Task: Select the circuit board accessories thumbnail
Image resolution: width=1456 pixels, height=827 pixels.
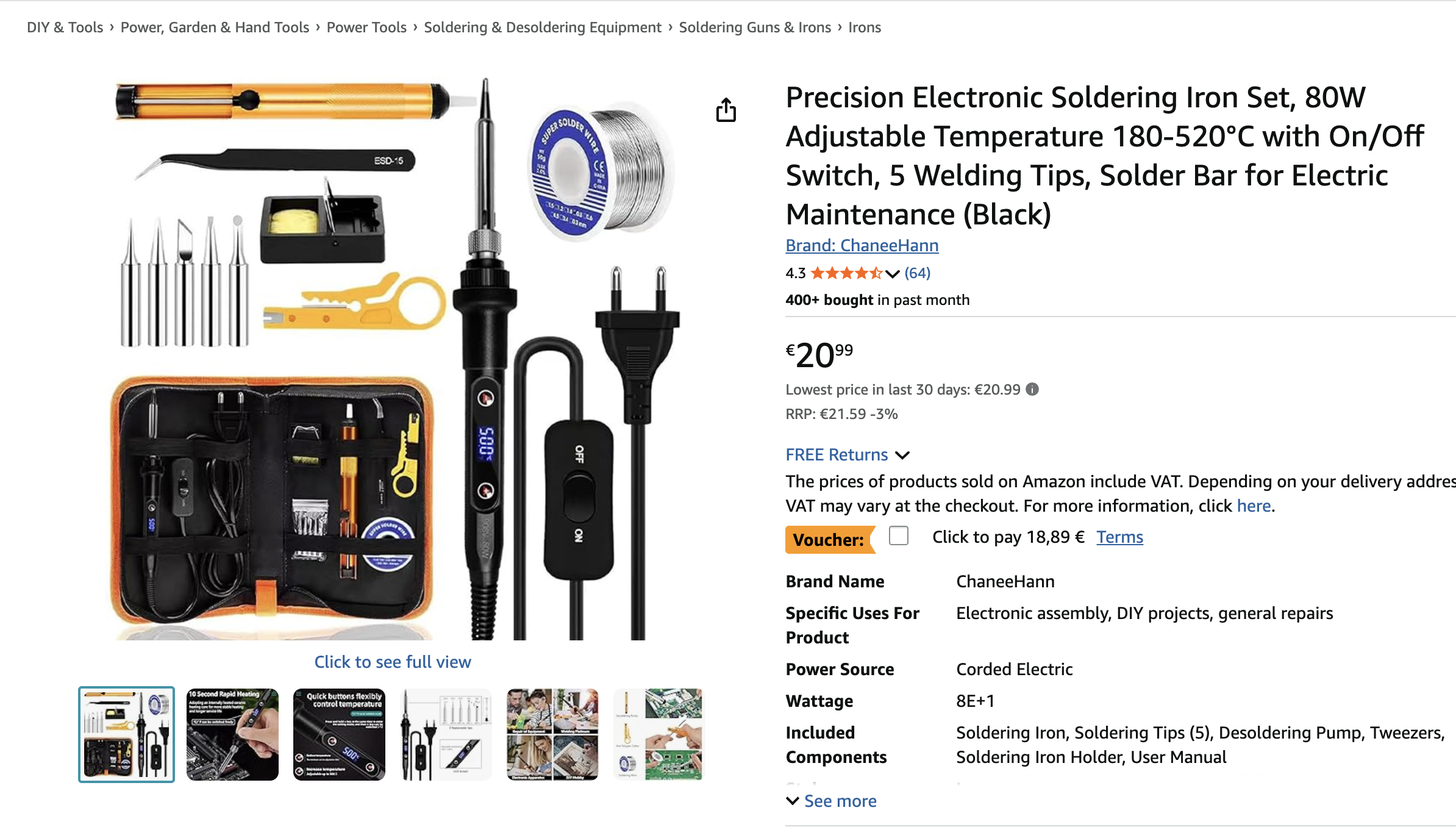Action: click(x=659, y=734)
